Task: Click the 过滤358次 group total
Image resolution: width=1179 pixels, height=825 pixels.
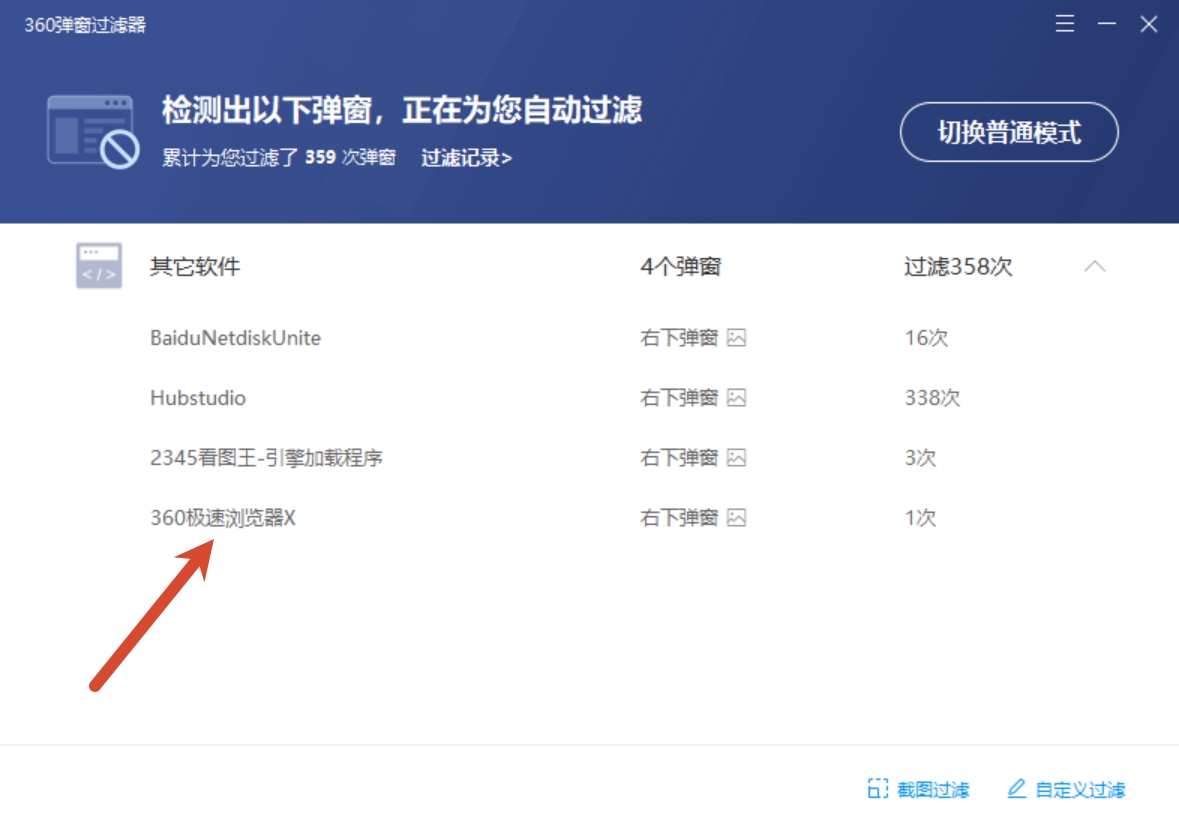Action: (x=958, y=266)
